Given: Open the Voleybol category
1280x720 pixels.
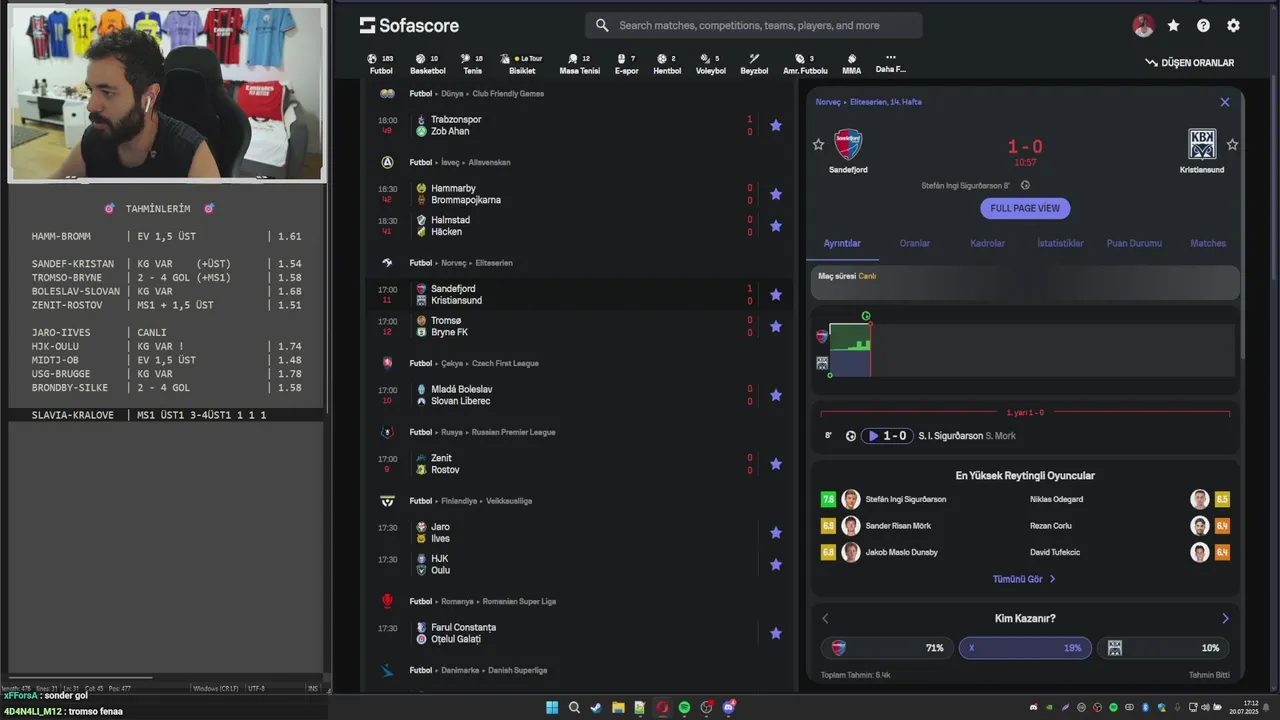Looking at the screenshot, I should [711, 64].
